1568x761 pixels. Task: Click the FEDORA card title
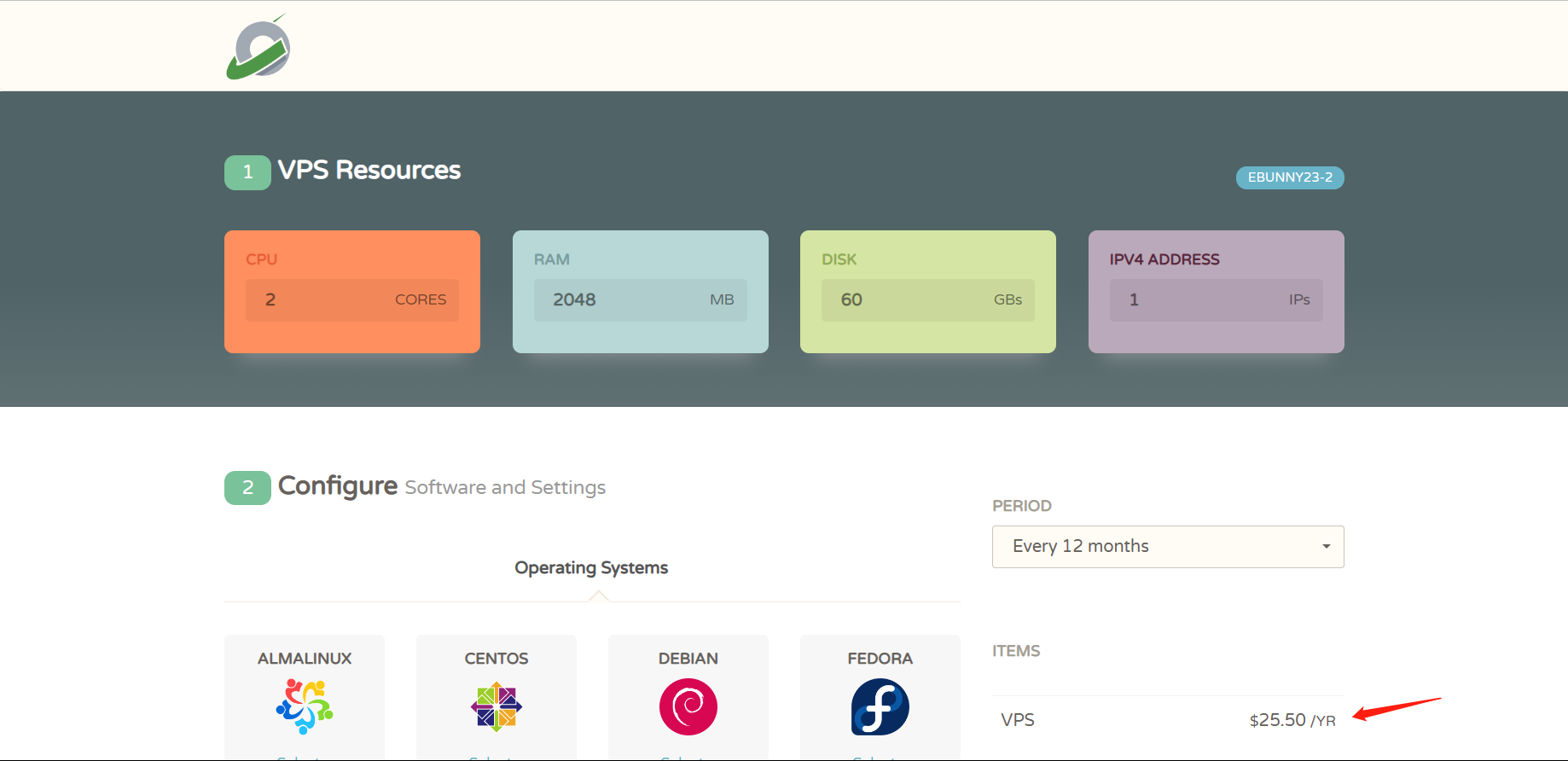[x=880, y=659]
